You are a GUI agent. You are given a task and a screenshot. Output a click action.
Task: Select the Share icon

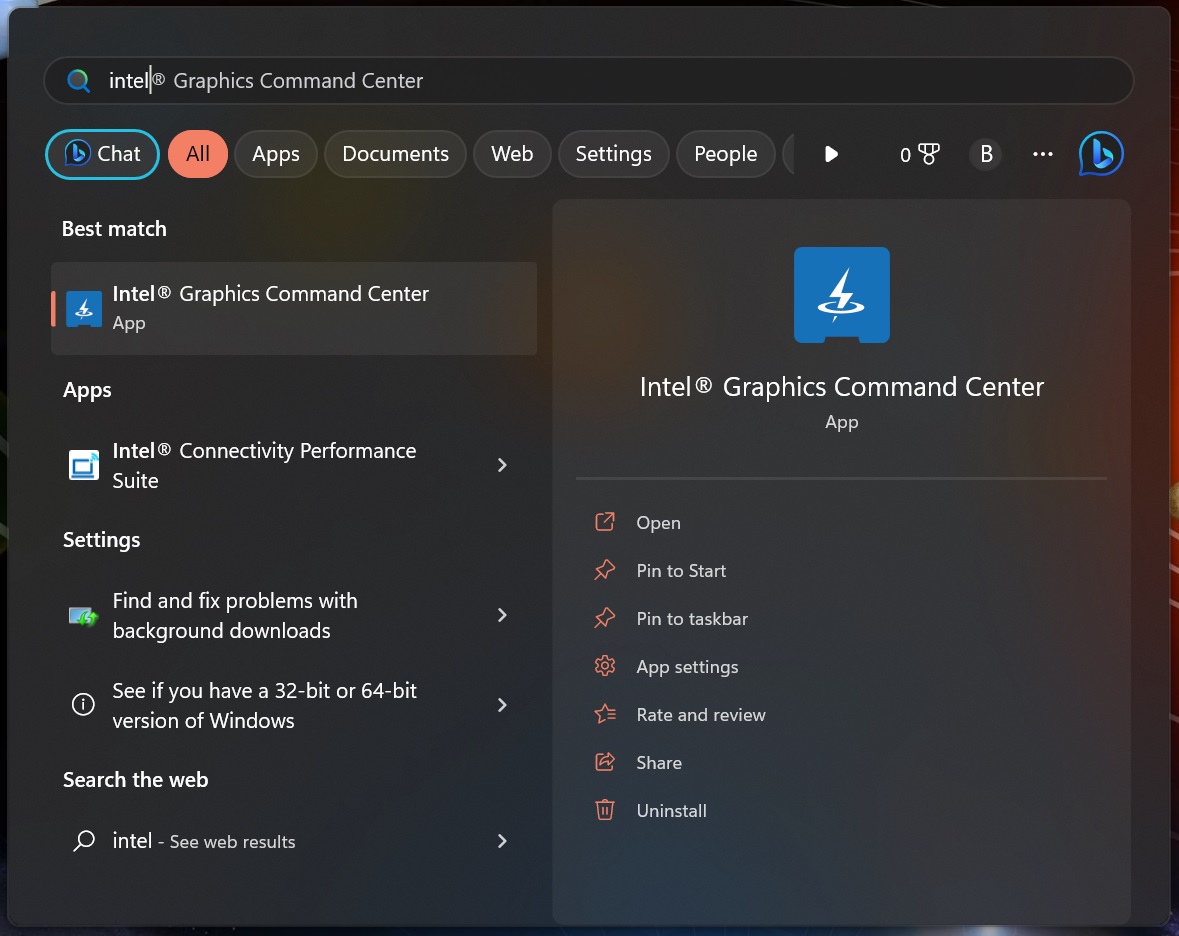[x=604, y=762]
